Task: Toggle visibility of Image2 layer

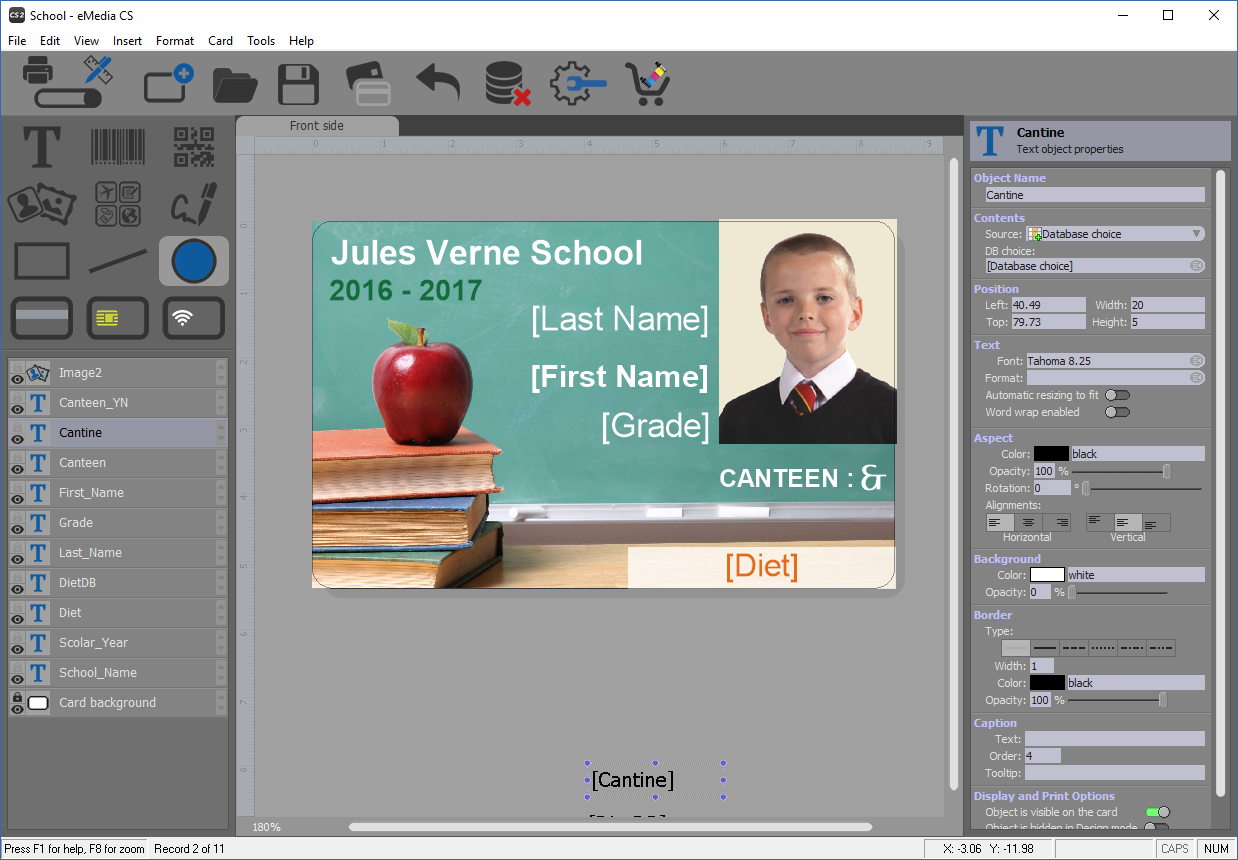Action: click(17, 379)
